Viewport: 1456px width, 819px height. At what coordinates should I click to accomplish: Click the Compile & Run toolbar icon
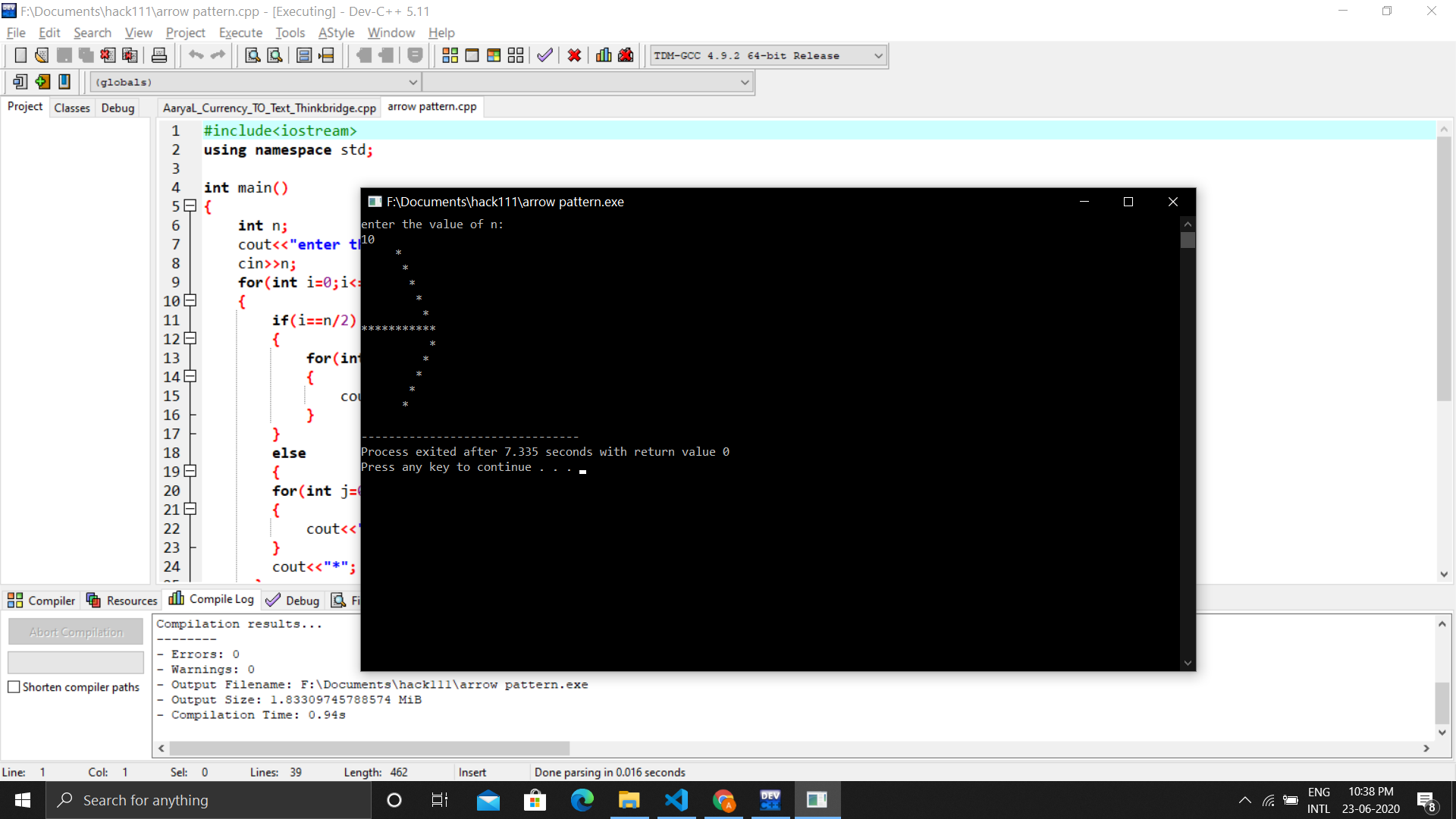click(494, 55)
